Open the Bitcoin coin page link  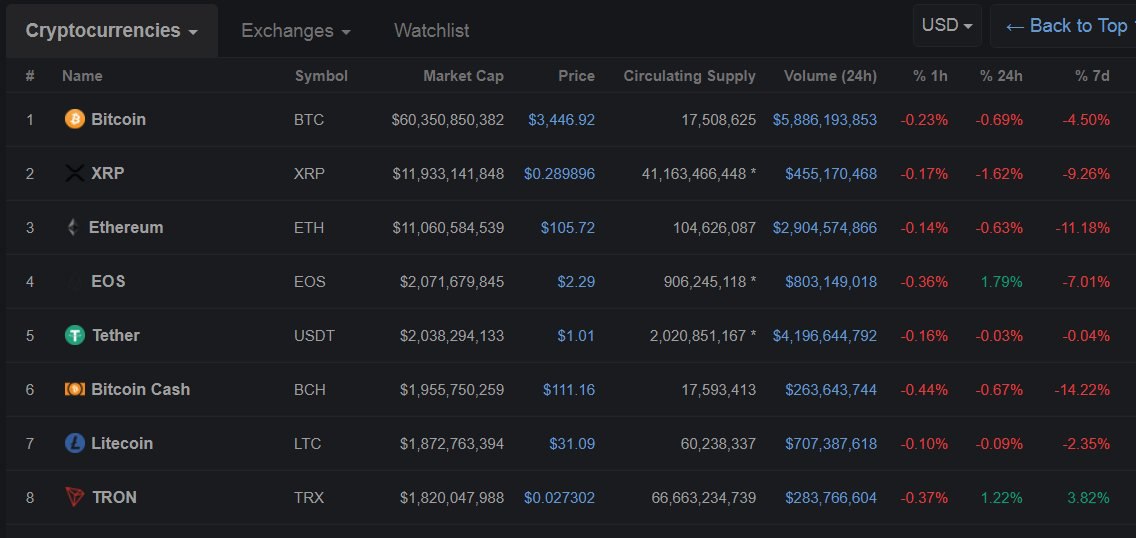tap(118, 119)
